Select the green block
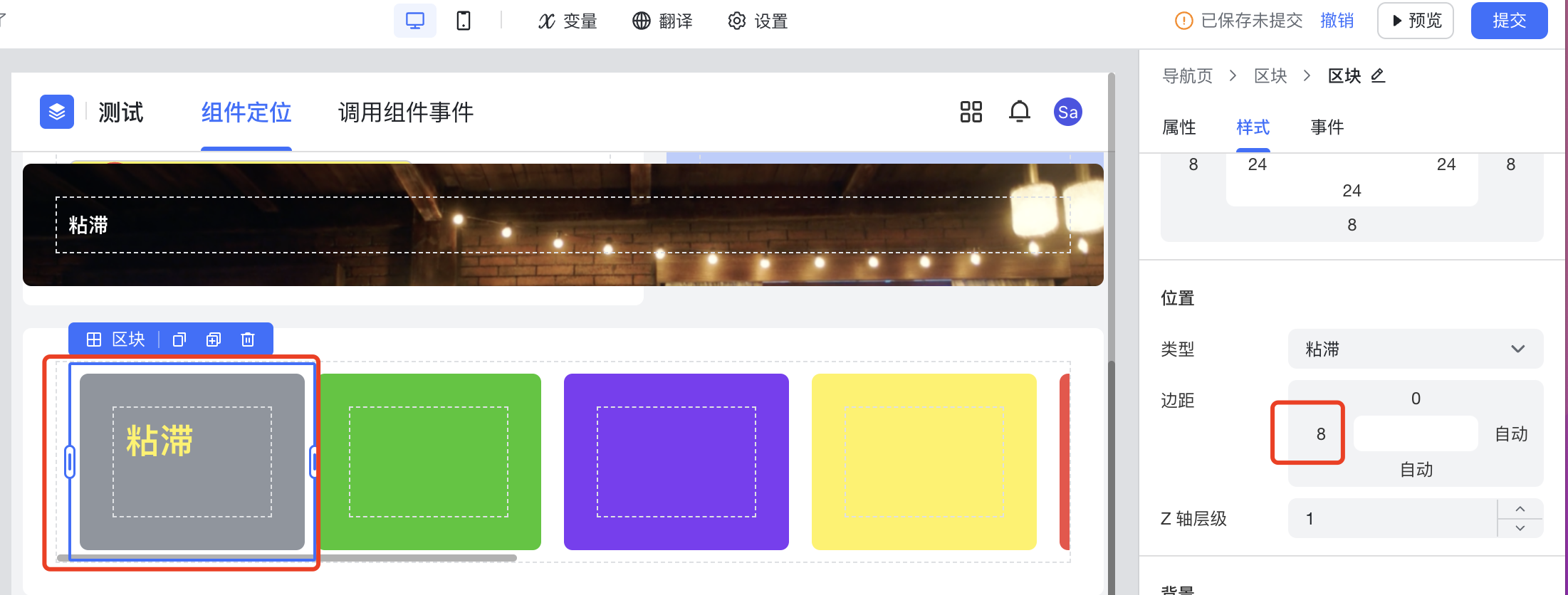Image resolution: width=1568 pixels, height=595 pixels. point(430,461)
